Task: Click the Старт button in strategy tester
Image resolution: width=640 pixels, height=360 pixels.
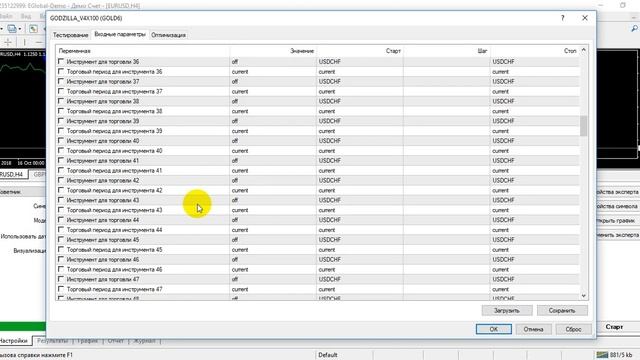Action: pyautogui.click(x=614, y=327)
